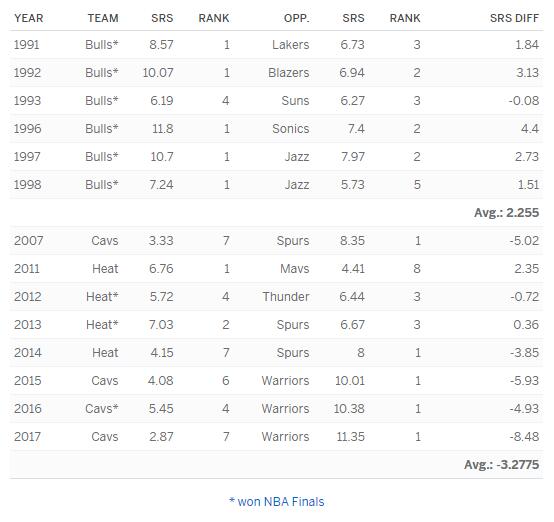Select the 2007 Cavs row year
Screen dimensions: 554x522
click(x=29, y=241)
